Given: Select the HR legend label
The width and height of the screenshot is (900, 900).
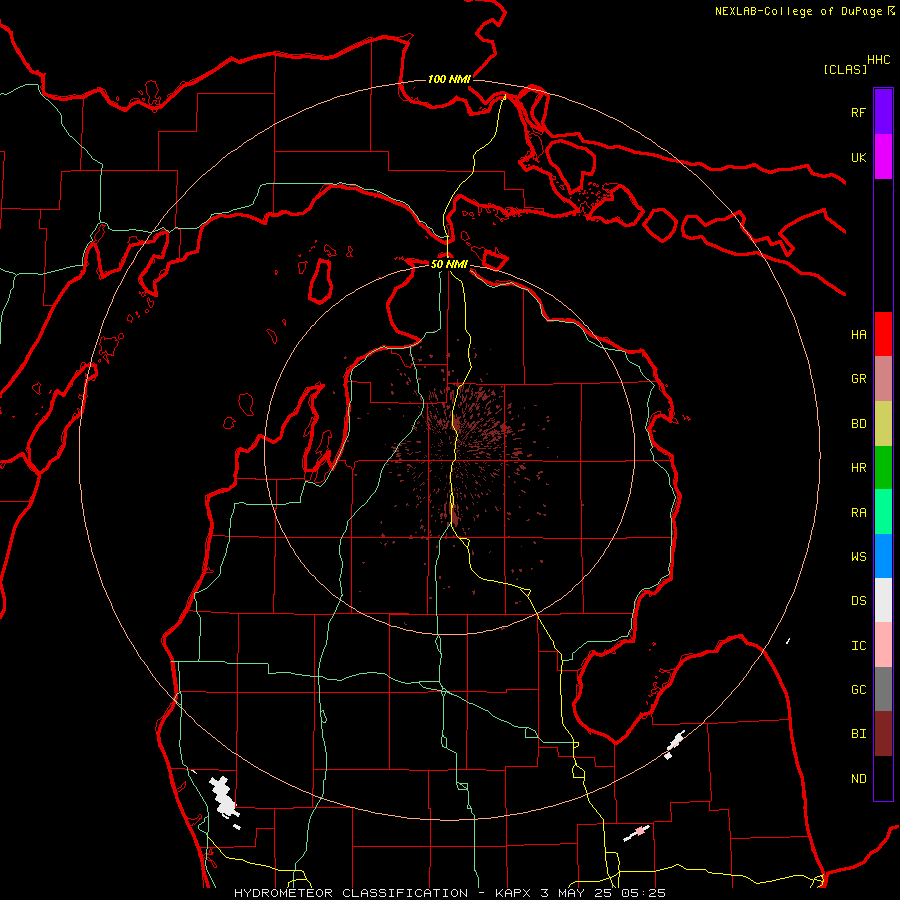Looking at the screenshot, I should (858, 468).
